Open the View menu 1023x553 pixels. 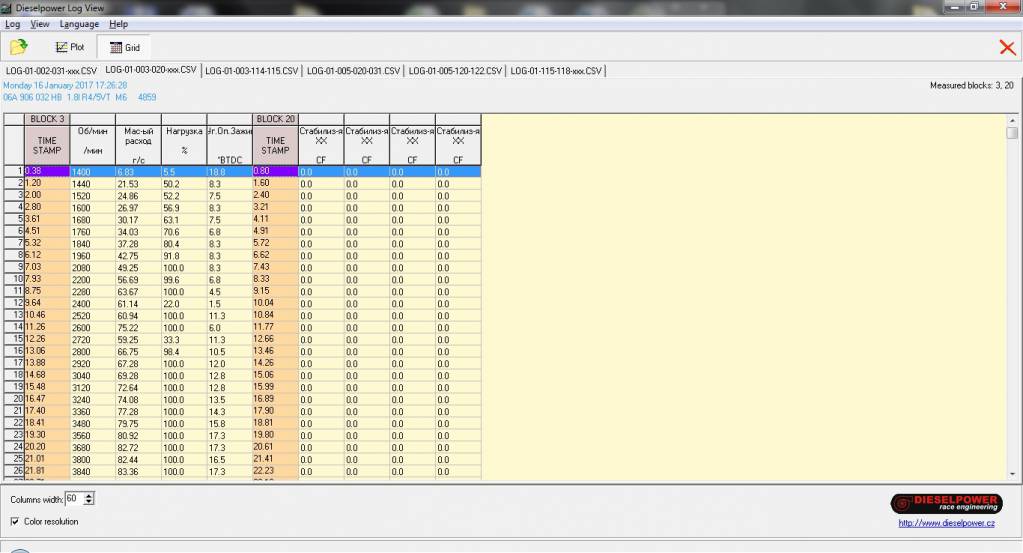(40, 24)
